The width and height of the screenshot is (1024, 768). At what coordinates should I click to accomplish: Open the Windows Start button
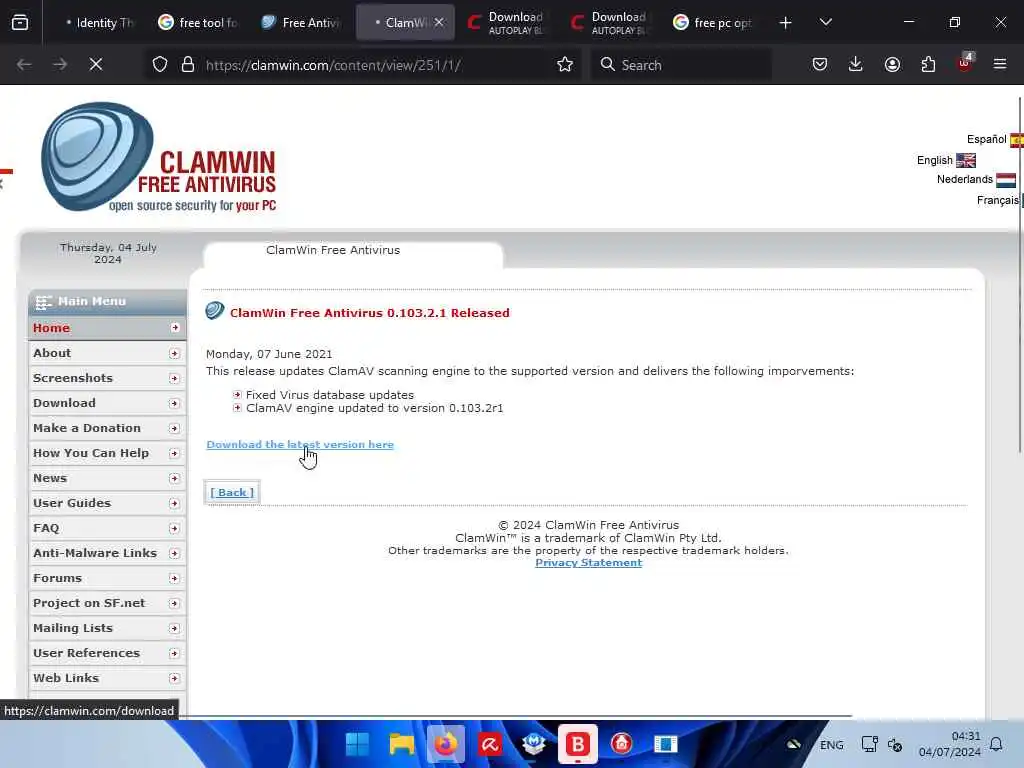tap(357, 744)
